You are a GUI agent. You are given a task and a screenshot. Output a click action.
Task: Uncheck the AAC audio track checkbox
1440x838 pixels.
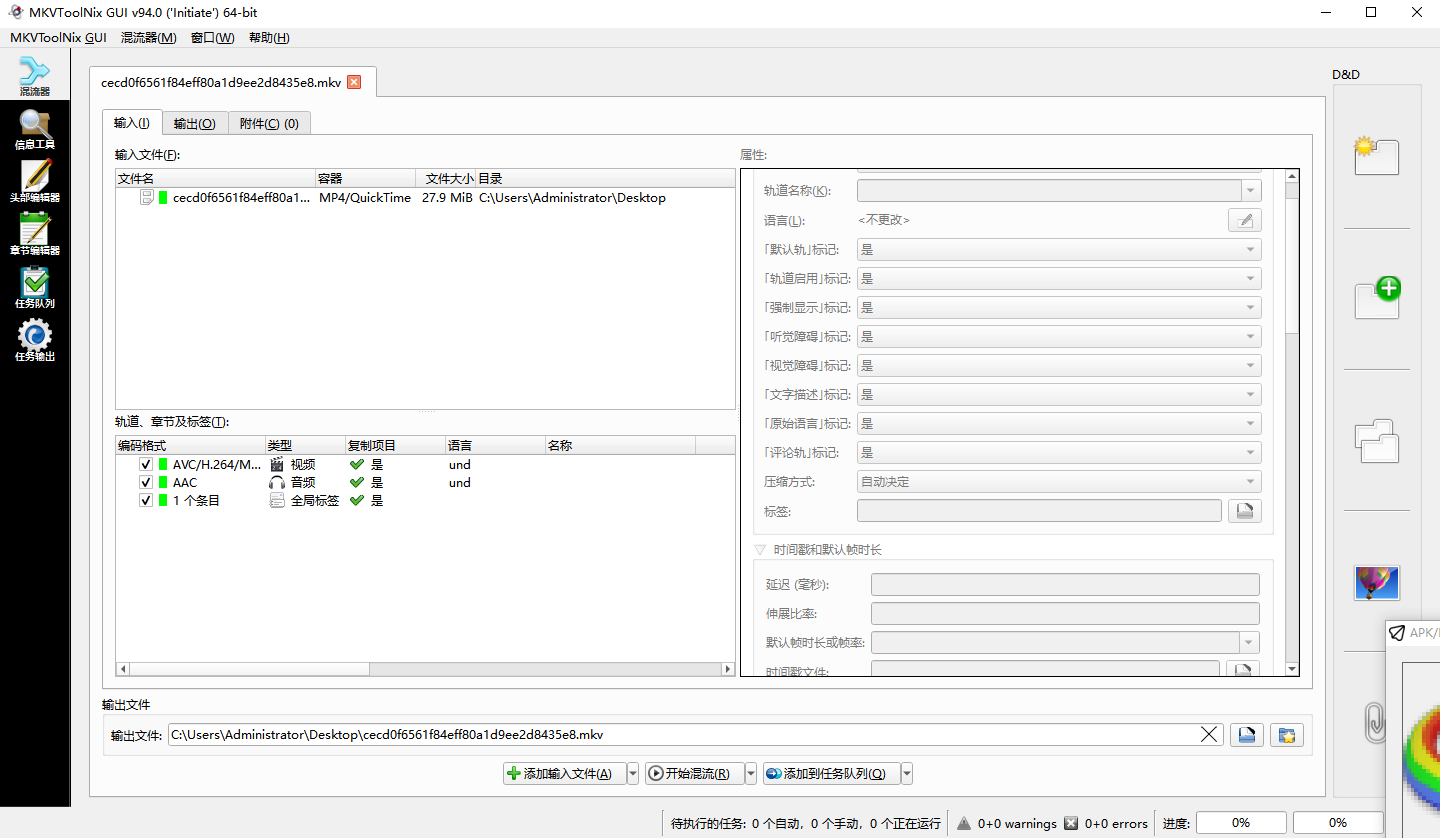(146, 483)
